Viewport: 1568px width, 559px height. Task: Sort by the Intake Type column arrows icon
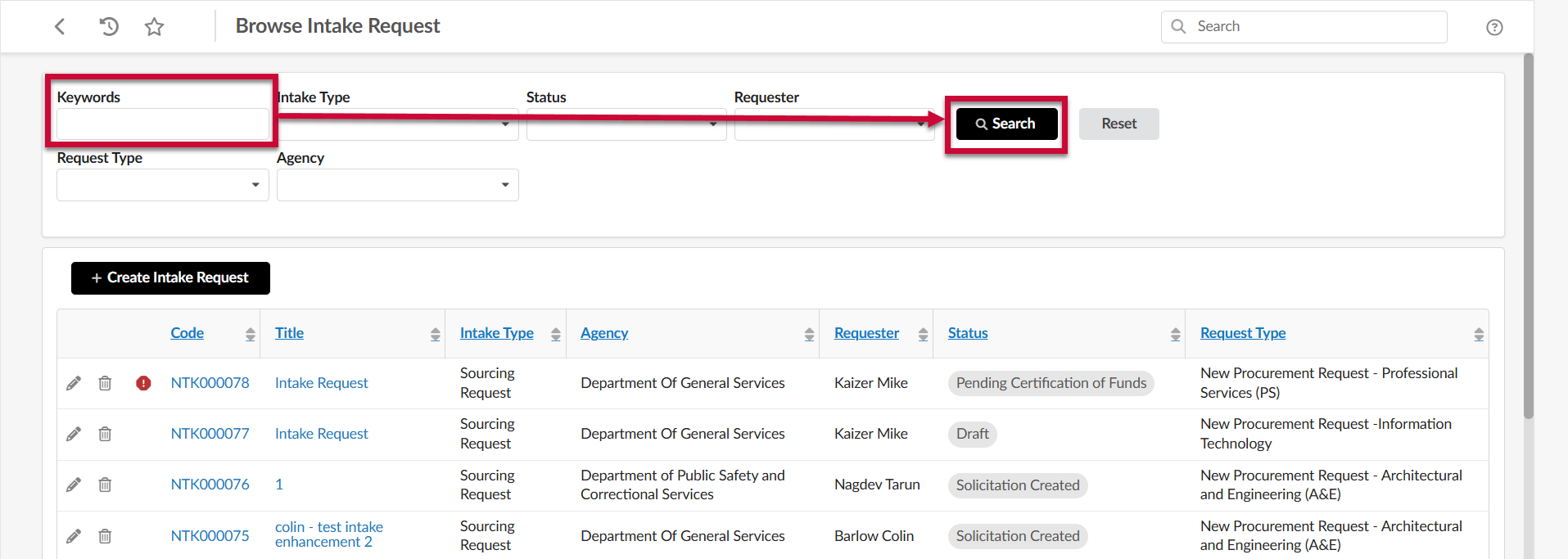pos(555,334)
